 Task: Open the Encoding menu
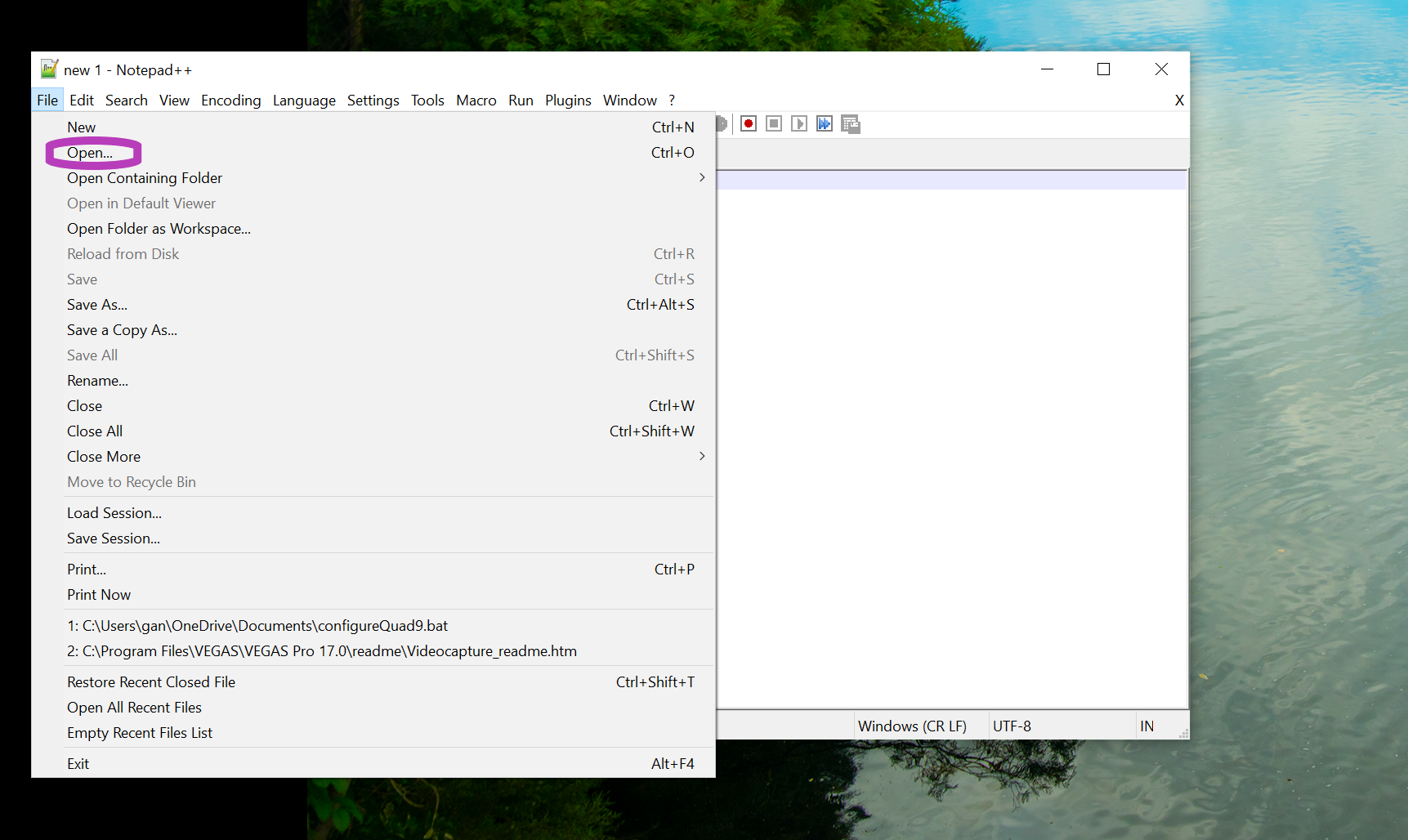point(231,100)
